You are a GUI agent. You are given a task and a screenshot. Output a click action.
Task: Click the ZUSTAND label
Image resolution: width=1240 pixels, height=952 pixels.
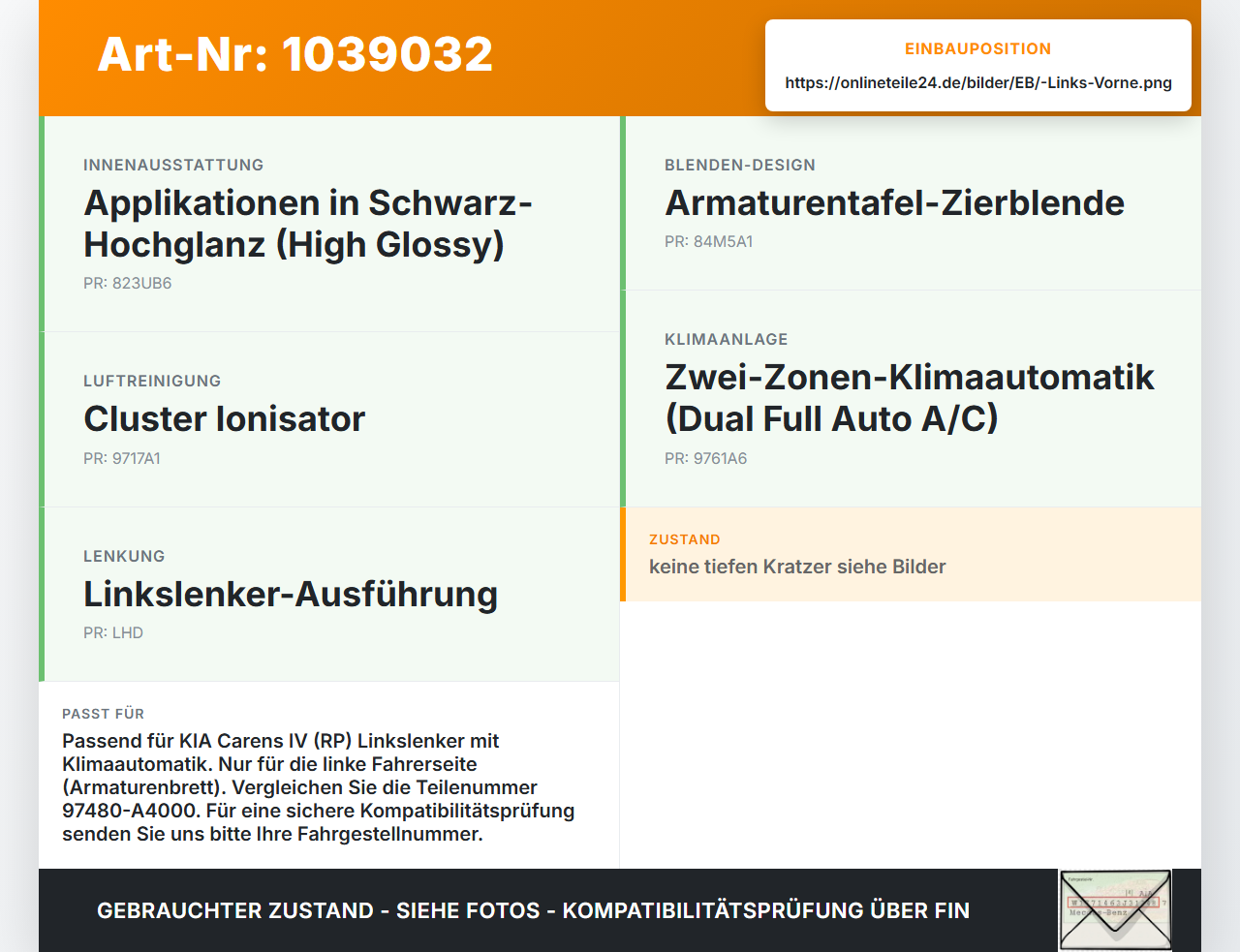[685, 539]
